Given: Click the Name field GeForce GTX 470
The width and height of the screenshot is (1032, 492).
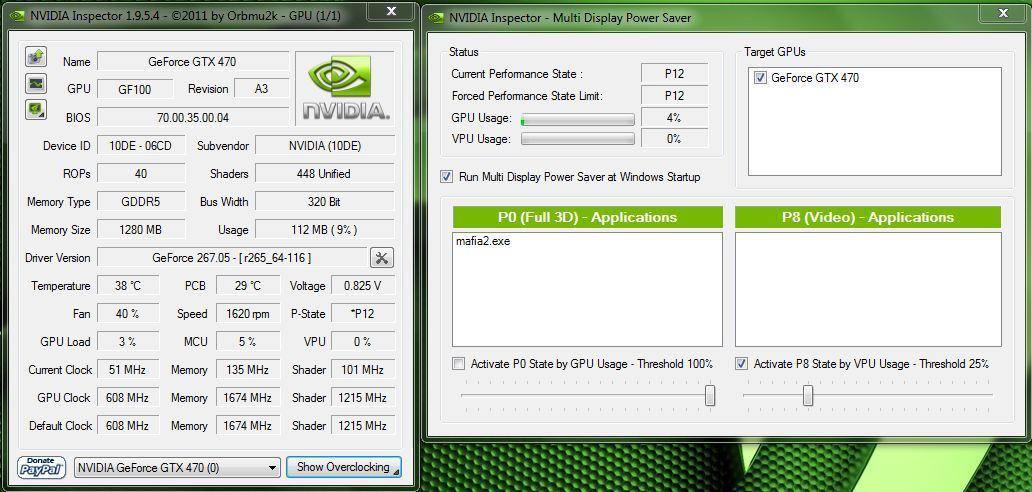Looking at the screenshot, I should pyautogui.click(x=193, y=61).
